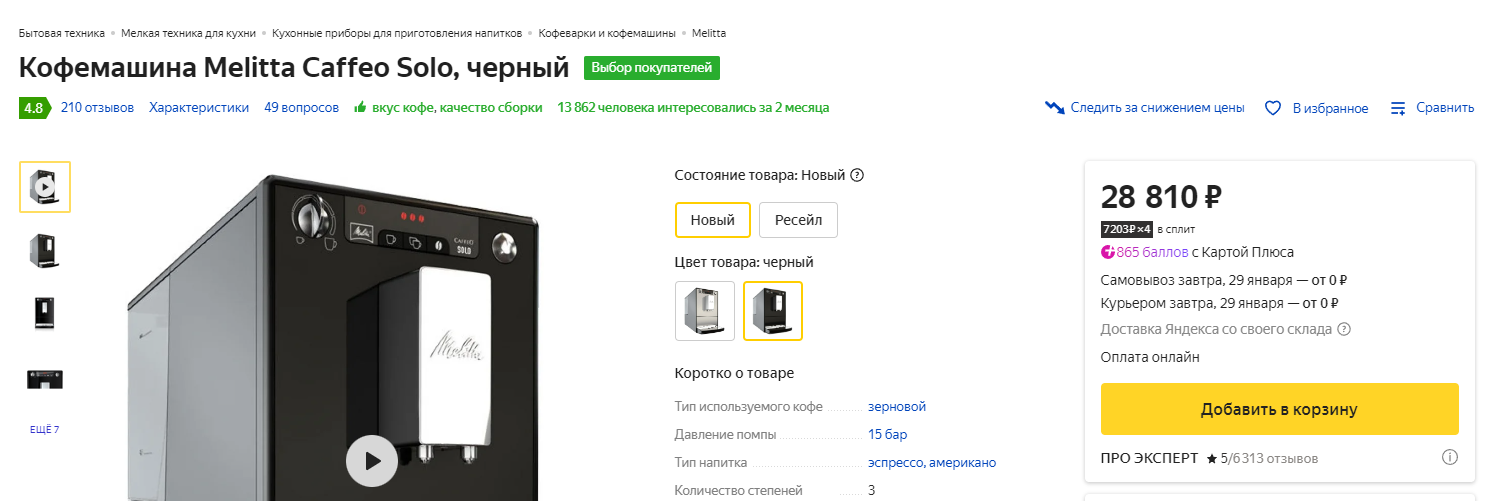Click the question mark next to Состояние товара
Screen dimensions: 1495x501
pos(856,175)
